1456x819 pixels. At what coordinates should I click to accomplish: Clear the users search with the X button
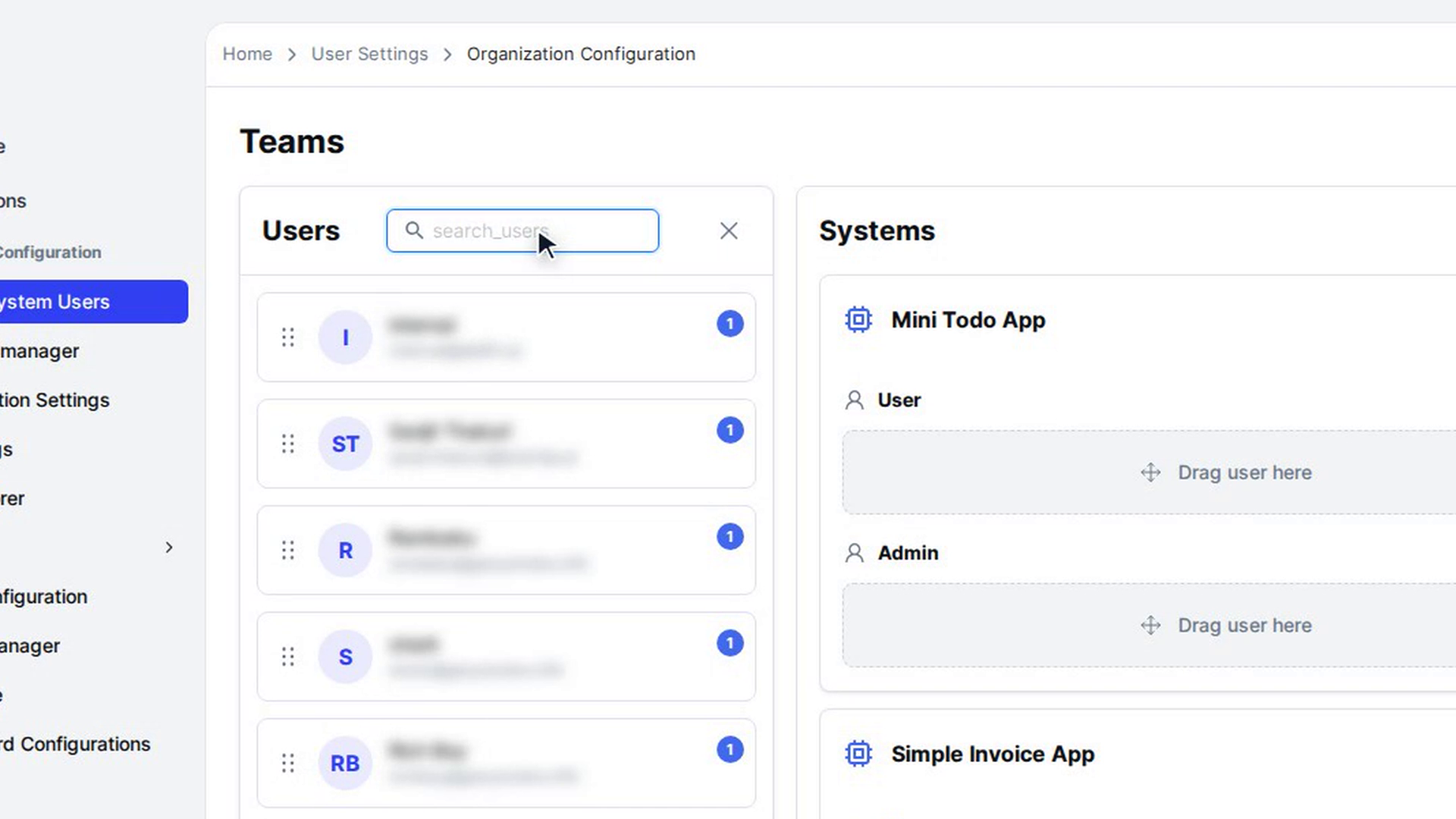coord(729,231)
